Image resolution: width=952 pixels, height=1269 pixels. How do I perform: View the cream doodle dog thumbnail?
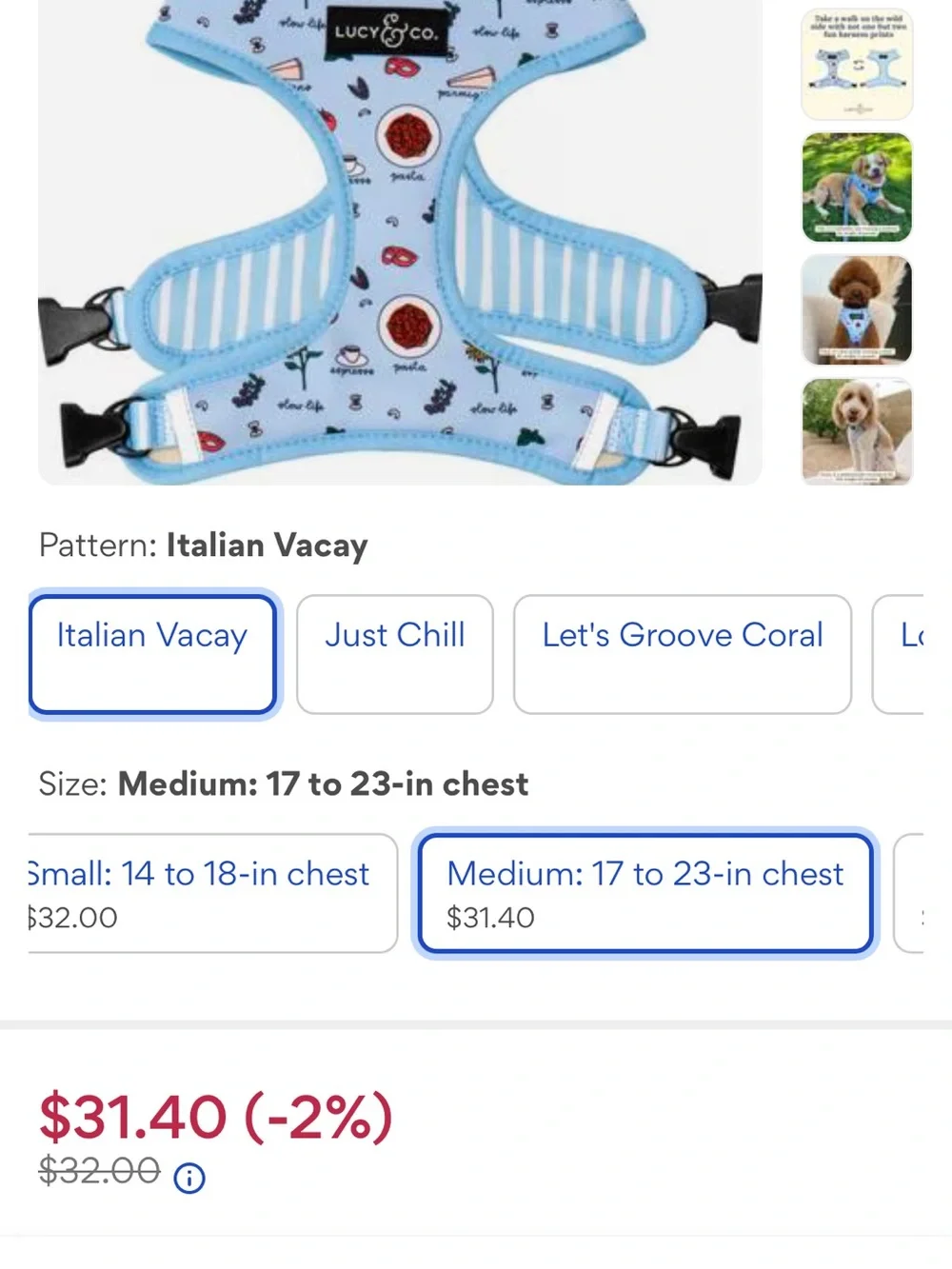857,431
